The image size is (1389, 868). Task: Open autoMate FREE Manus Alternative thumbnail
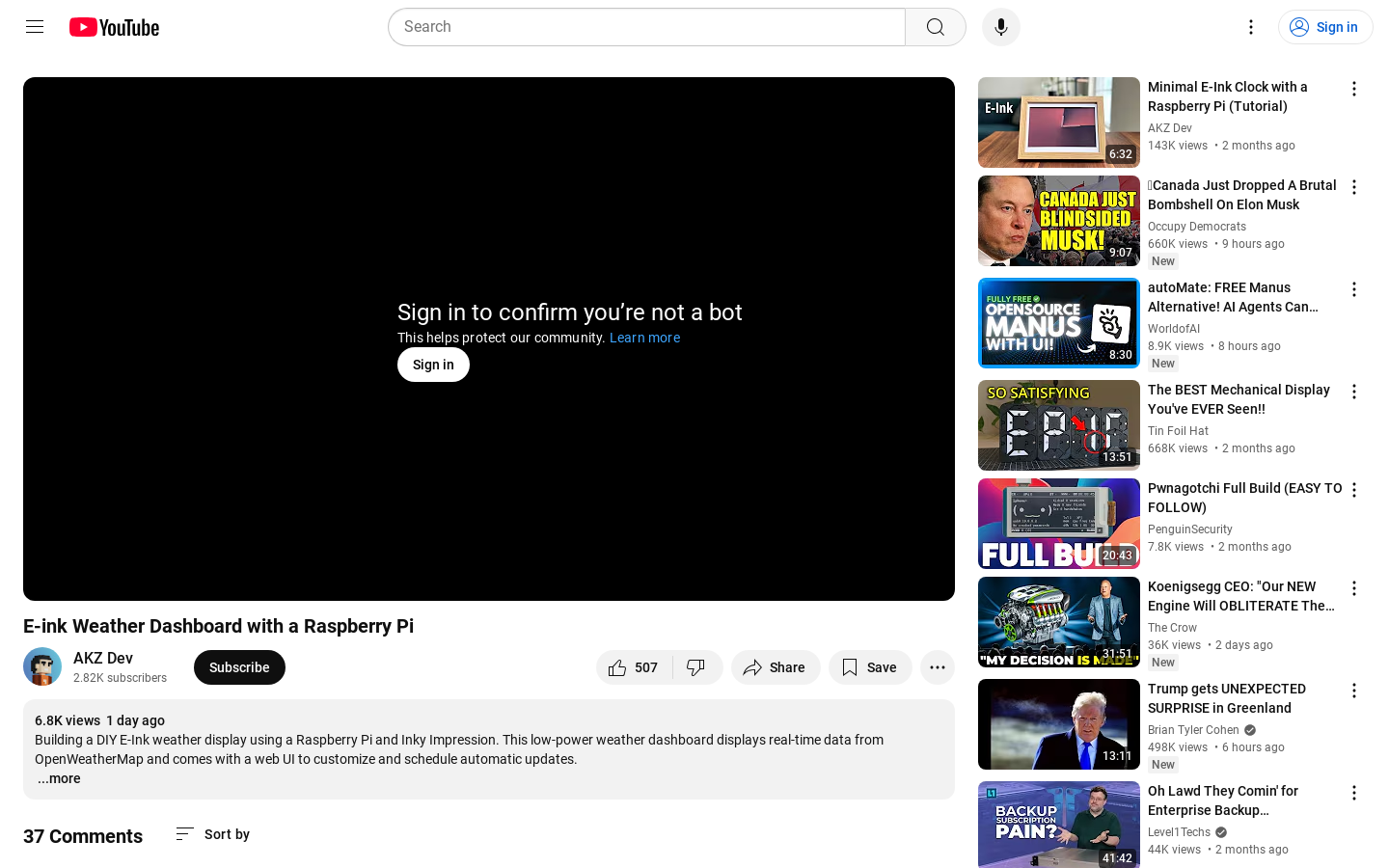(x=1058, y=323)
